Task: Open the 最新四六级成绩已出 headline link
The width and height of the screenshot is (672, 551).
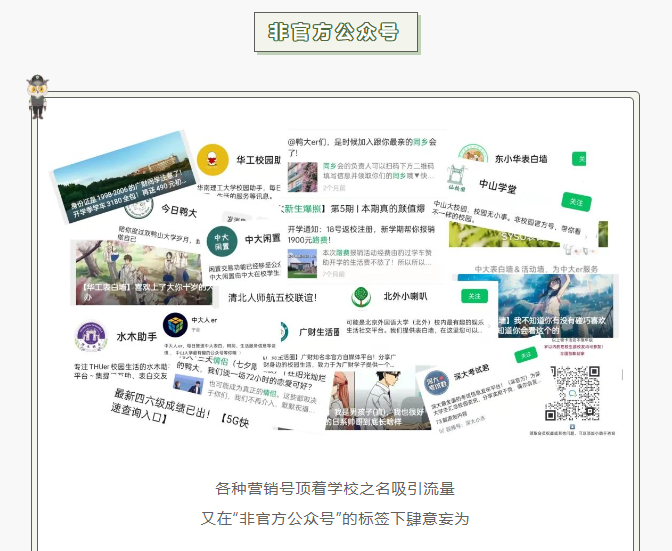Action: (x=178, y=400)
